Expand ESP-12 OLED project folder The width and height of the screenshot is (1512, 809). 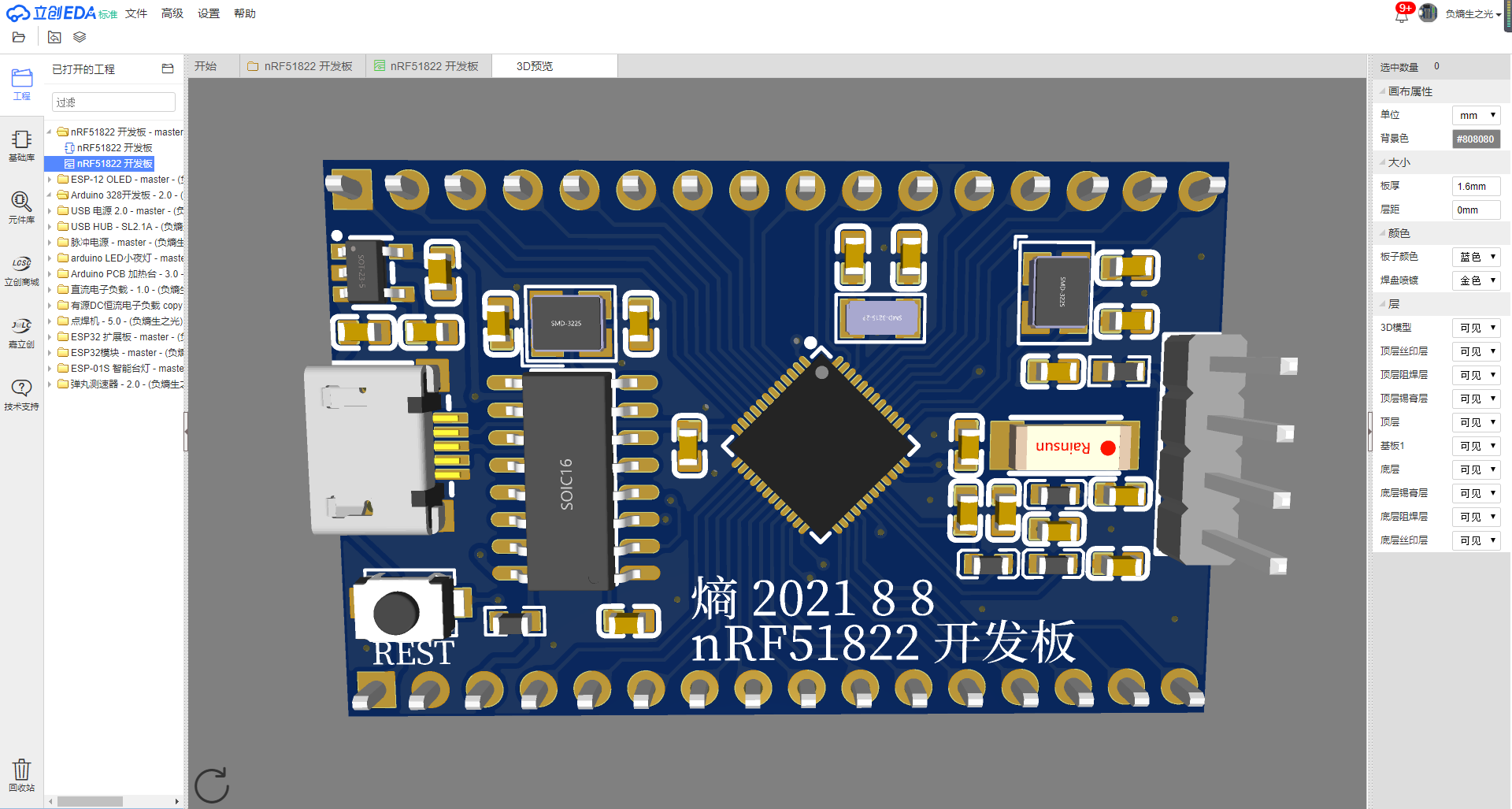pyautogui.click(x=49, y=180)
